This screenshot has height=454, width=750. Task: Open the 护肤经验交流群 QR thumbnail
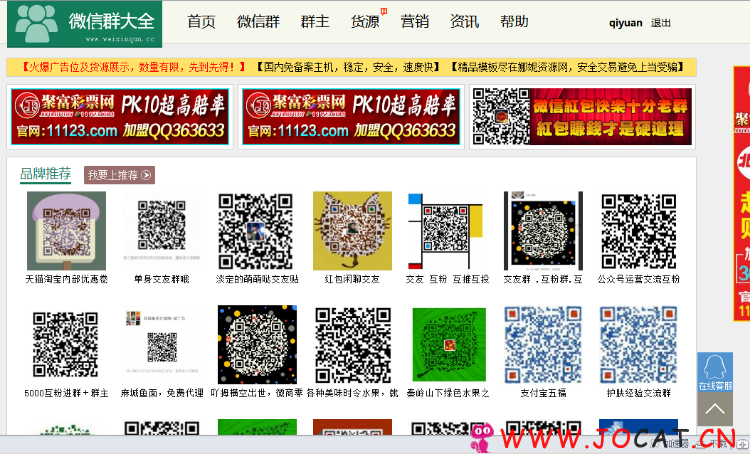click(639, 345)
